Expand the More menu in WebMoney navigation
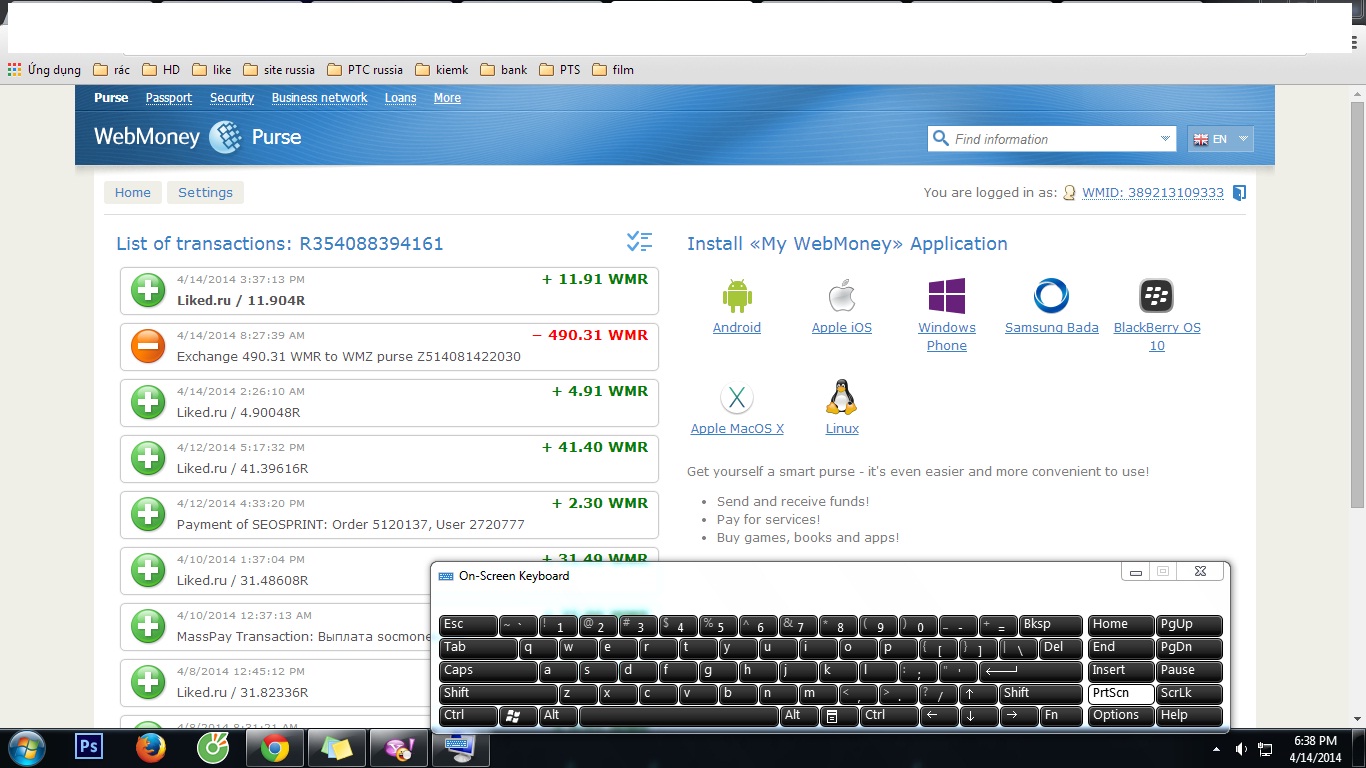The height and width of the screenshot is (768, 1366). coord(447,98)
